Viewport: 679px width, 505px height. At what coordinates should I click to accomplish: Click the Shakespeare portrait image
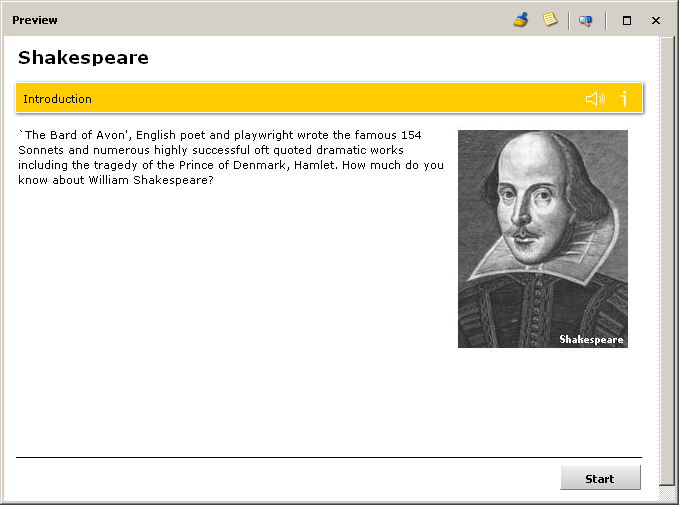(x=543, y=239)
